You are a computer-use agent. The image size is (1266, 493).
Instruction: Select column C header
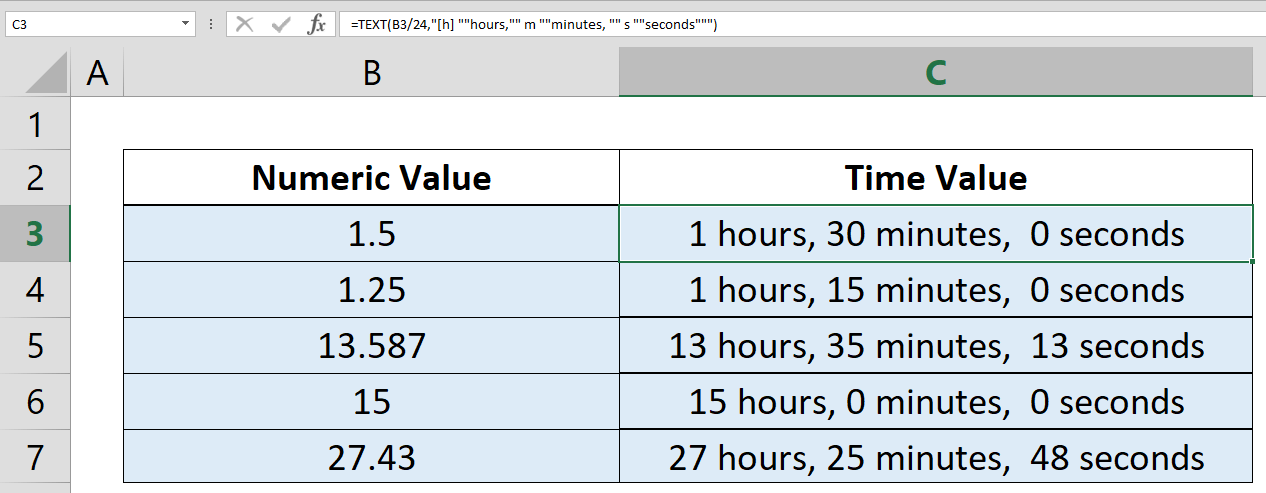(x=936, y=72)
